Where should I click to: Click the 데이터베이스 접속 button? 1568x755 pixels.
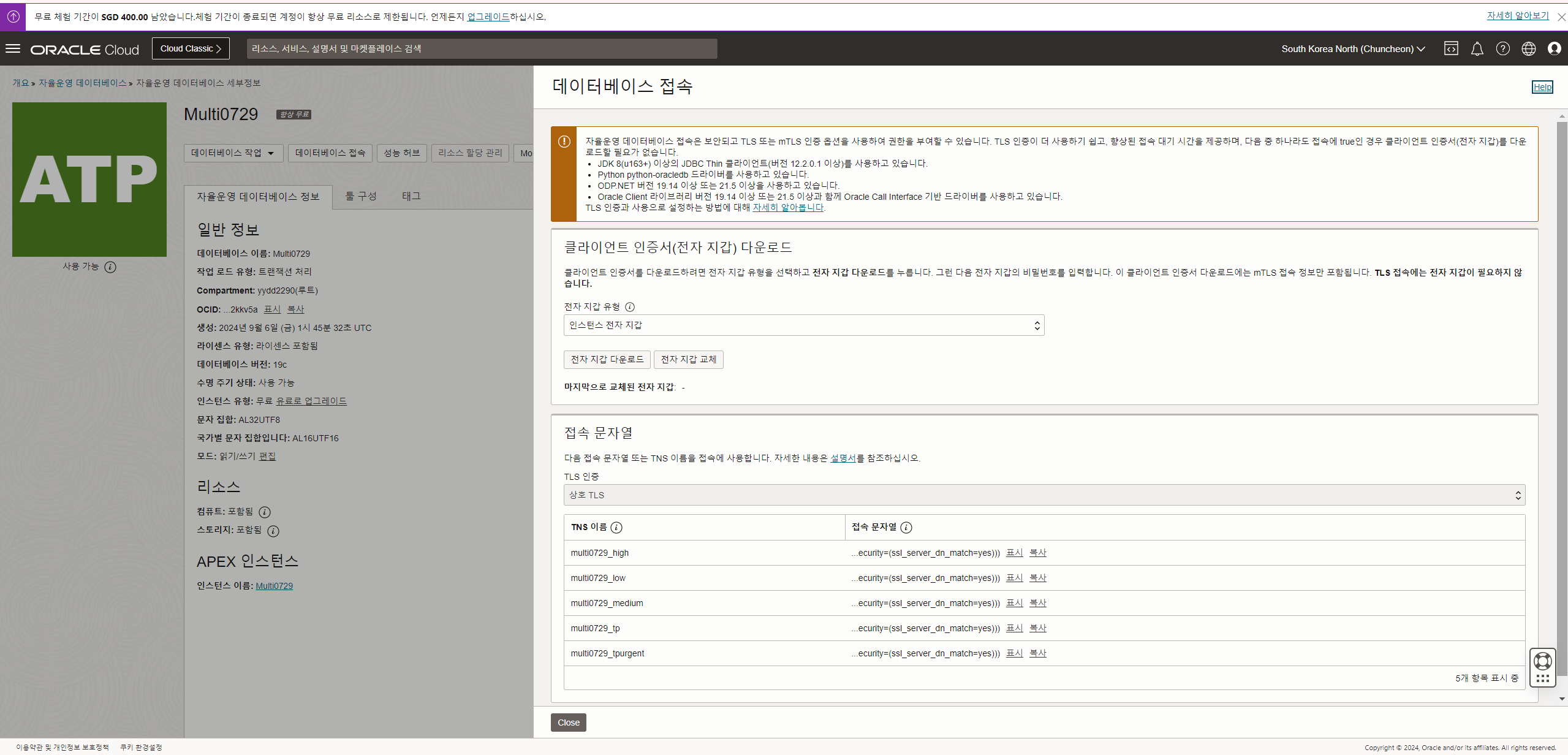pyautogui.click(x=330, y=153)
